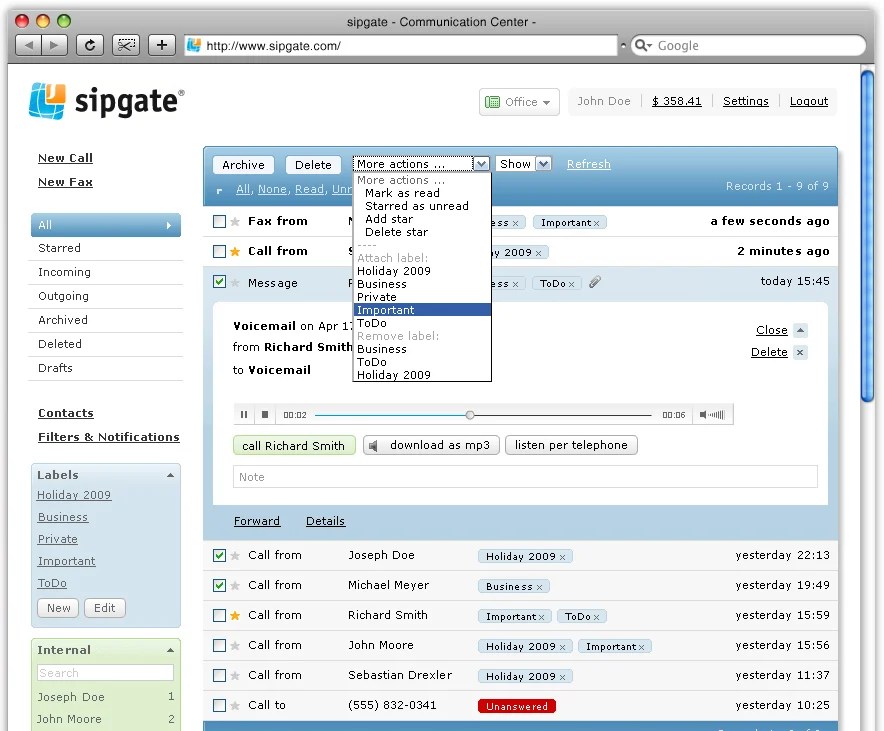This screenshot has height=731, width=884.
Task: Click the audio playback position slider handle
Action: pyautogui.click(x=469, y=413)
